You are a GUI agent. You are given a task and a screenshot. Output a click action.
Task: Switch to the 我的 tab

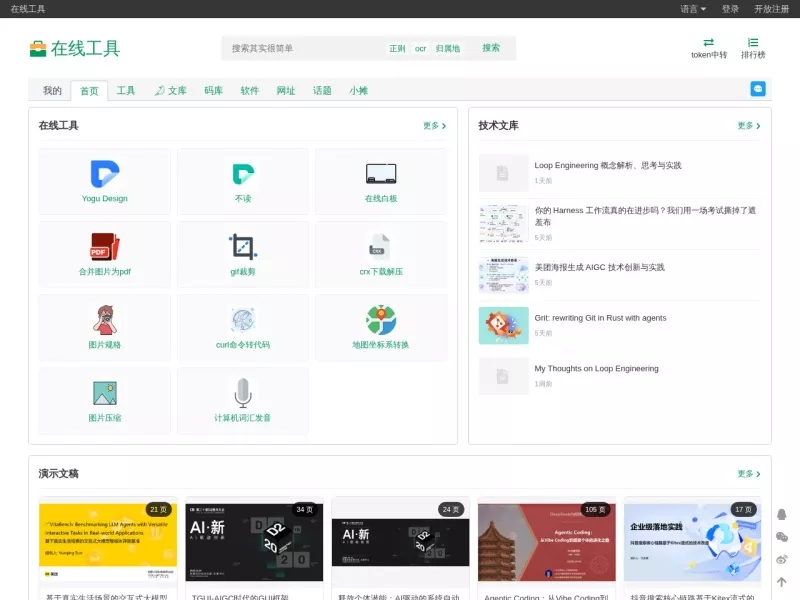point(52,91)
